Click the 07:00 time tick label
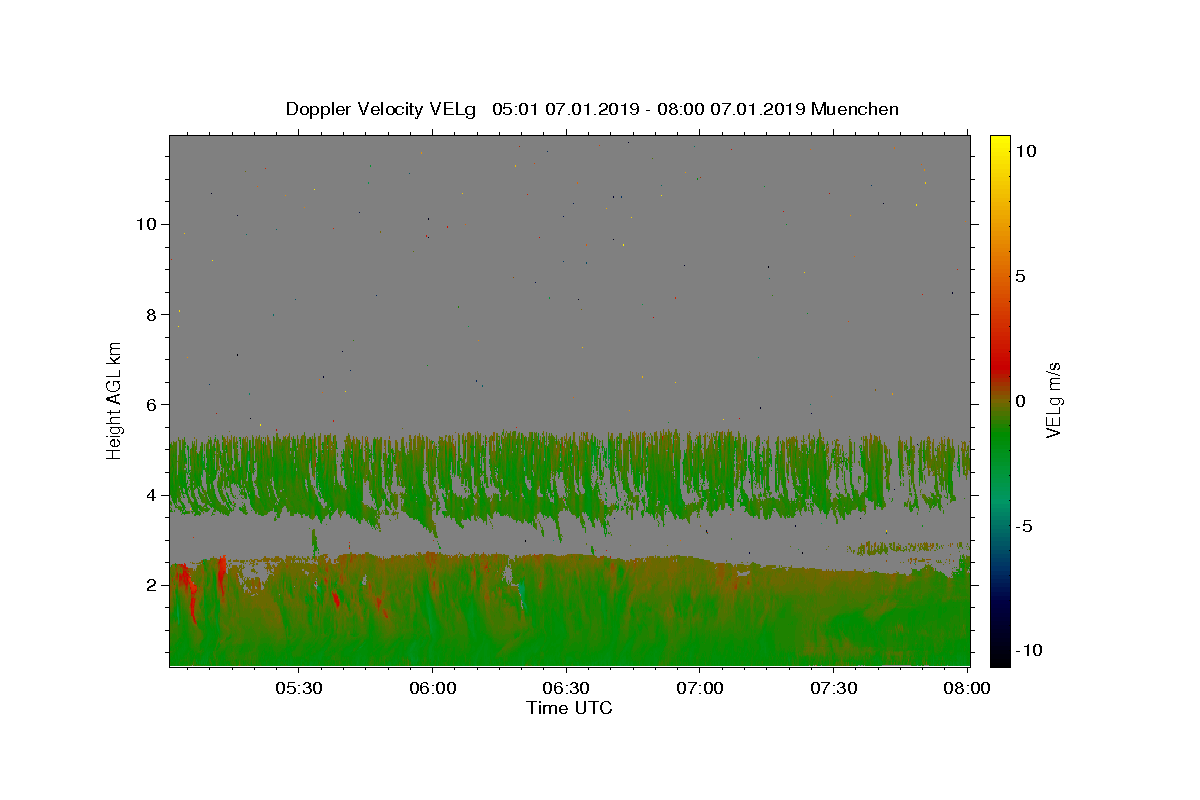1200x800 pixels. pos(700,688)
